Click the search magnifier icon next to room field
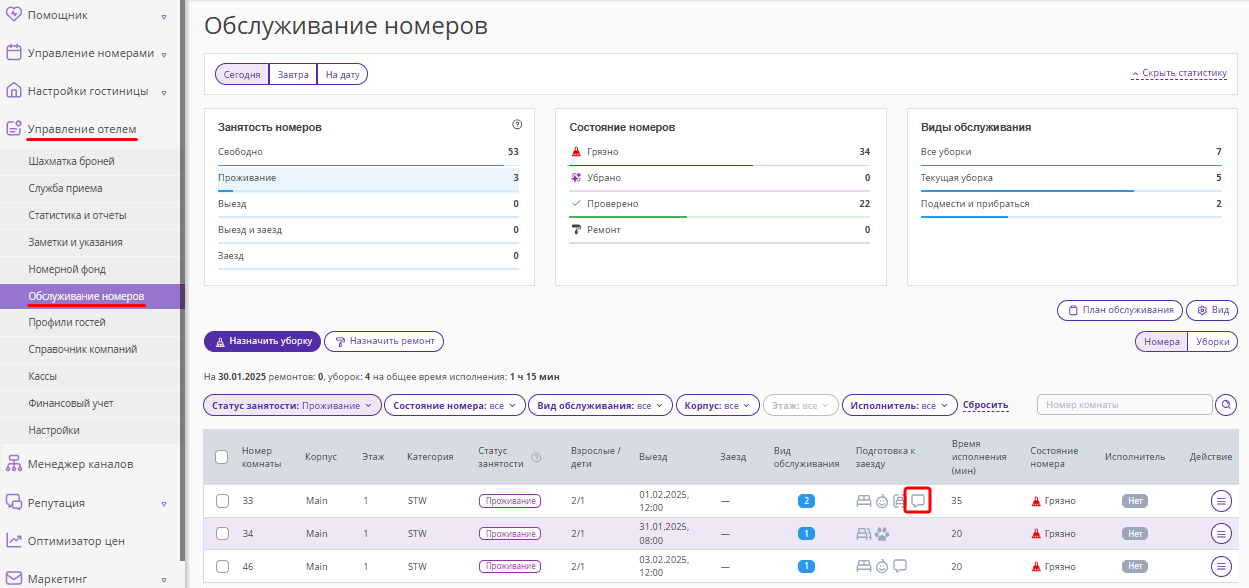1249x588 pixels. pyautogui.click(x=1226, y=405)
